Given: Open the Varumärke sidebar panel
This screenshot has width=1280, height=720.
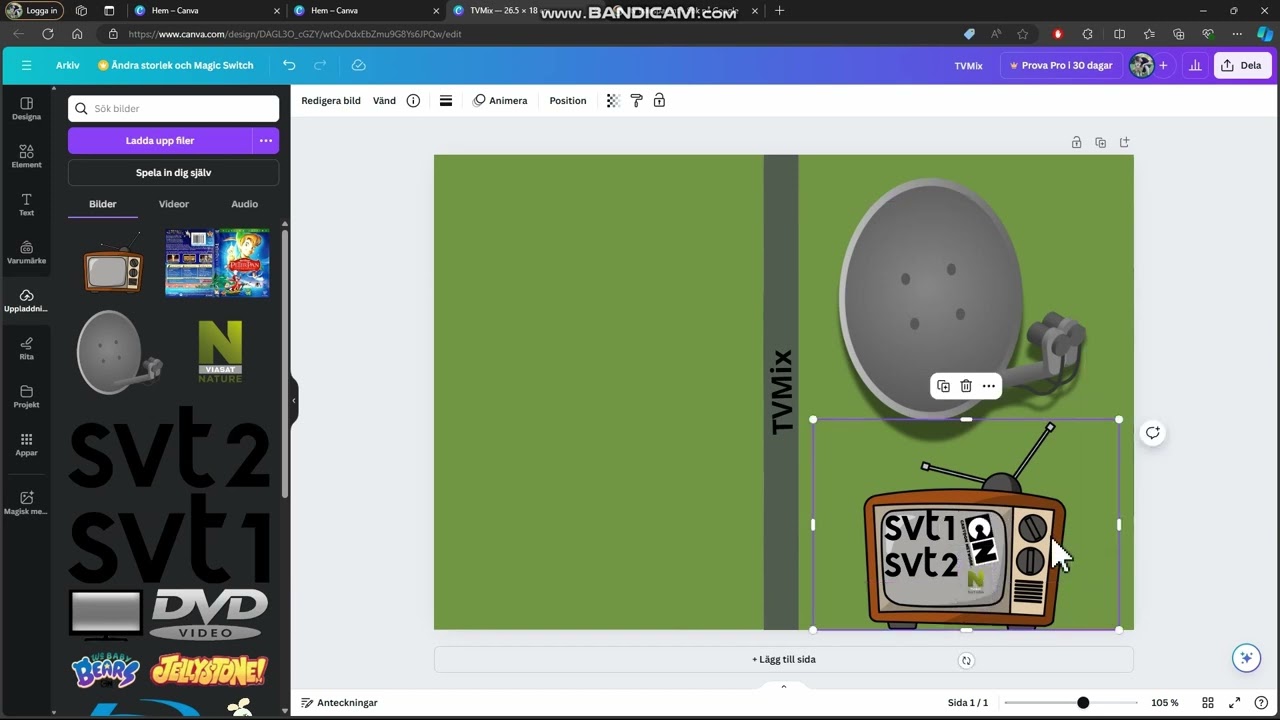Looking at the screenshot, I should coord(26,253).
